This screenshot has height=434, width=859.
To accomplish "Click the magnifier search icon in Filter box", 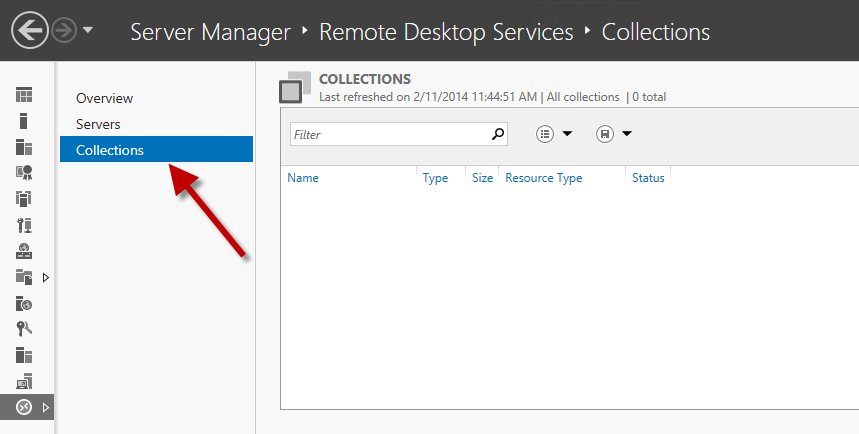I will pyautogui.click(x=497, y=134).
